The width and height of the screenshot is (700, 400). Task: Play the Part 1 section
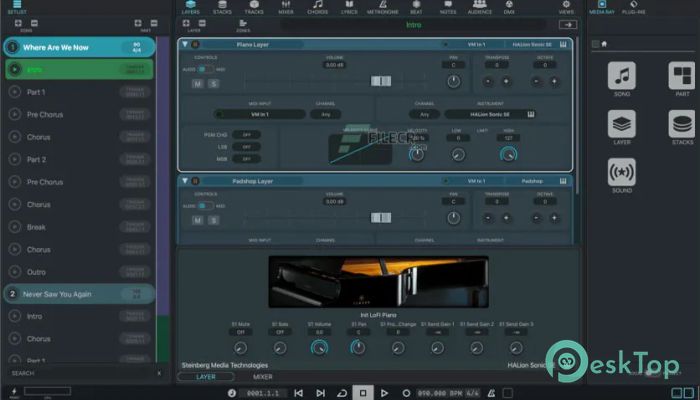15,92
